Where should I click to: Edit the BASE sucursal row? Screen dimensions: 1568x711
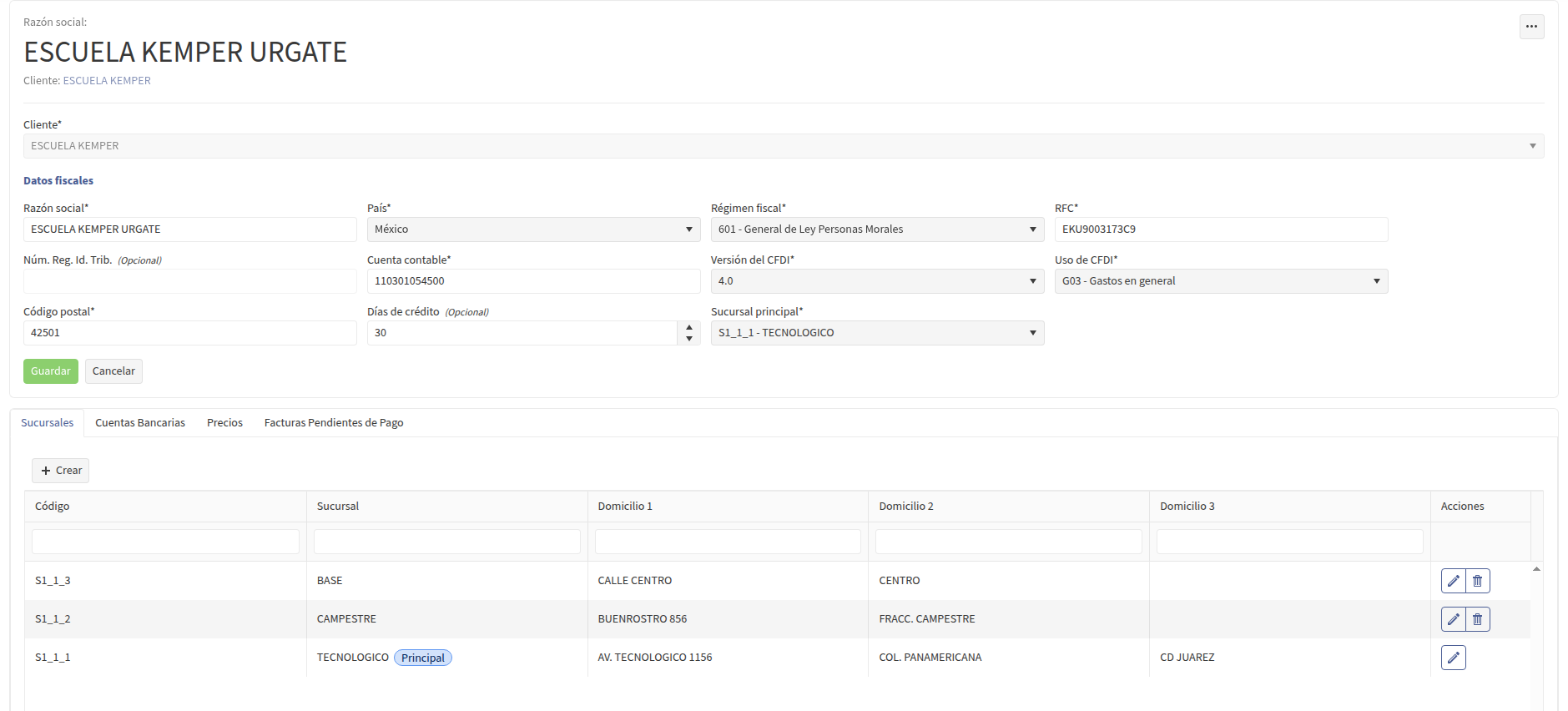[1453, 581]
